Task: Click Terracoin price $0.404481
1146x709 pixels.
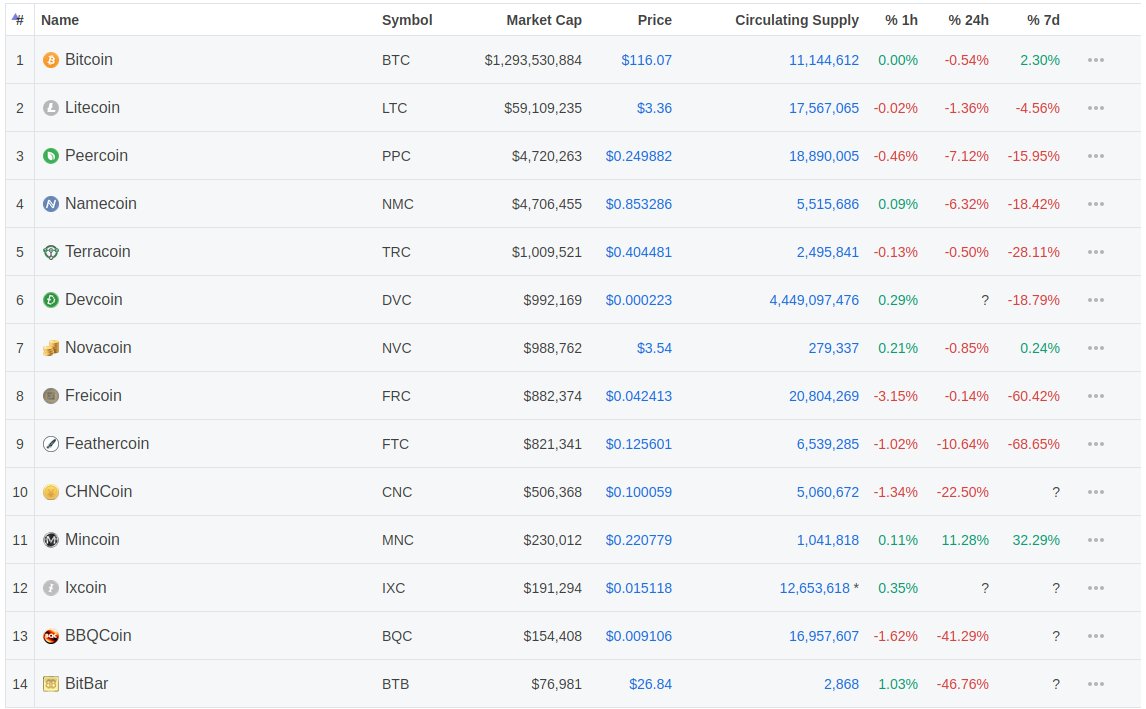Action: tap(638, 252)
